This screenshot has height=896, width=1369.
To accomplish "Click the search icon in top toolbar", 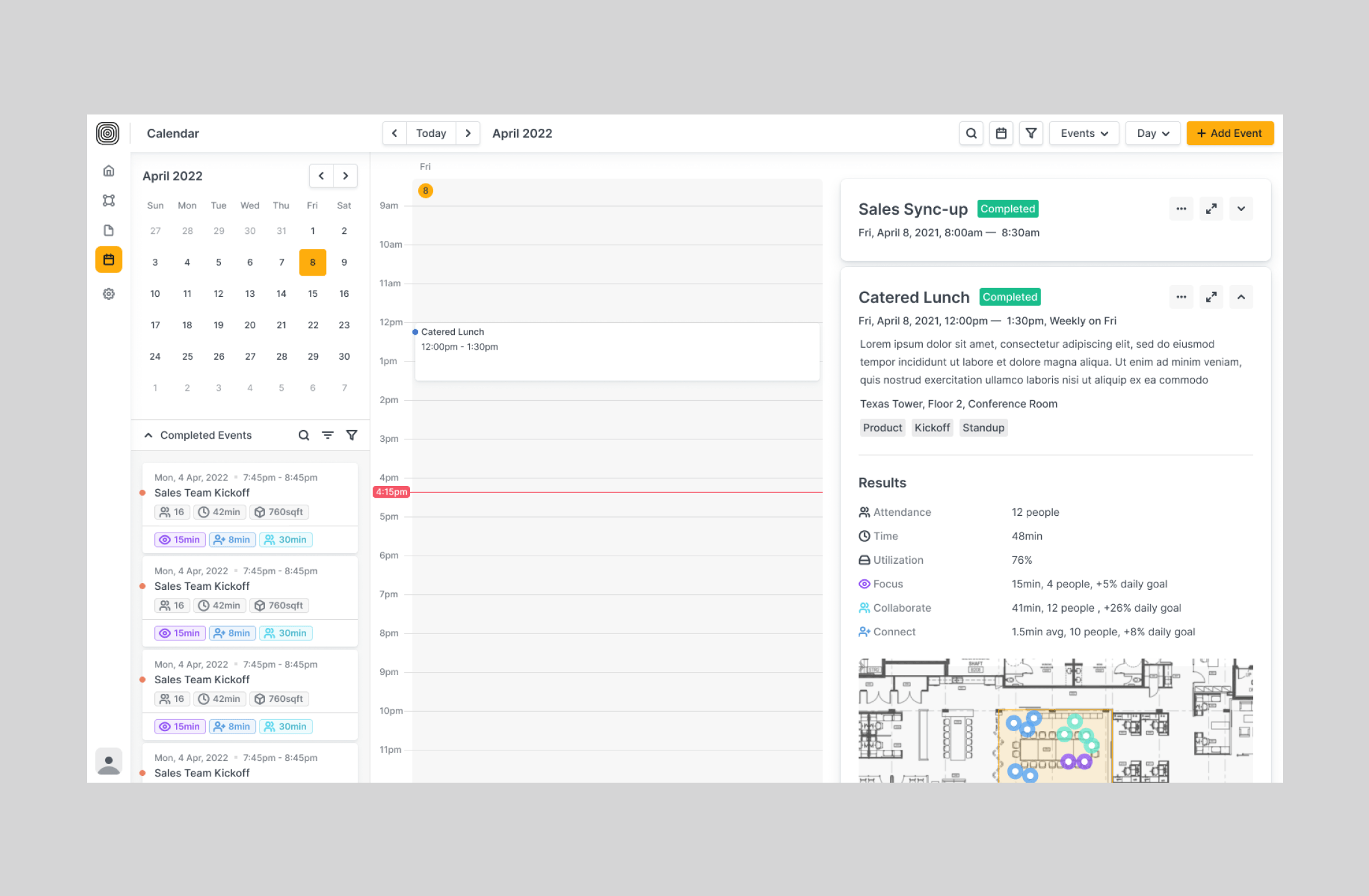I will pyautogui.click(x=971, y=133).
